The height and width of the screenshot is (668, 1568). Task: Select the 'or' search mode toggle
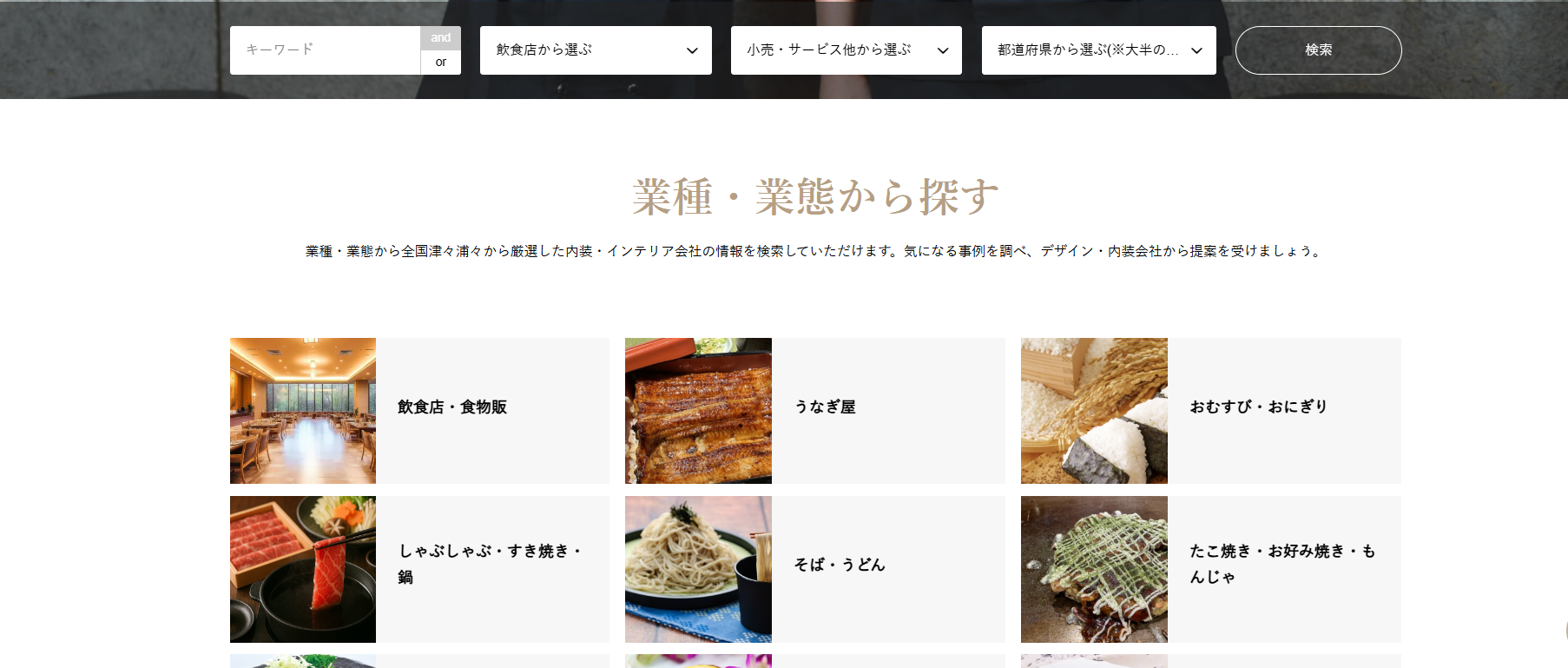[x=441, y=63]
